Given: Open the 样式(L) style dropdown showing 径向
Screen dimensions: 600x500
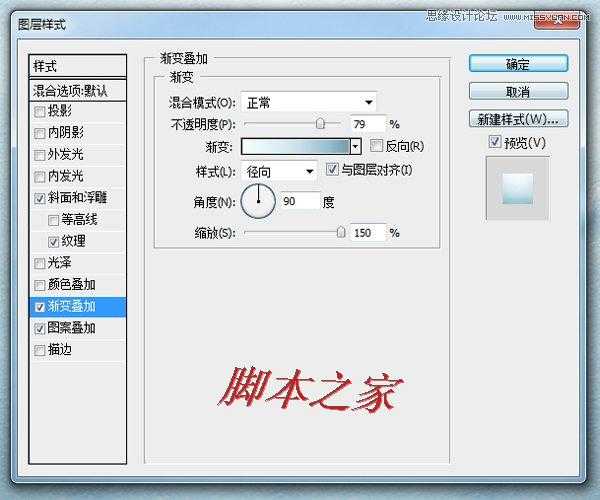Looking at the screenshot, I should coord(279,172).
